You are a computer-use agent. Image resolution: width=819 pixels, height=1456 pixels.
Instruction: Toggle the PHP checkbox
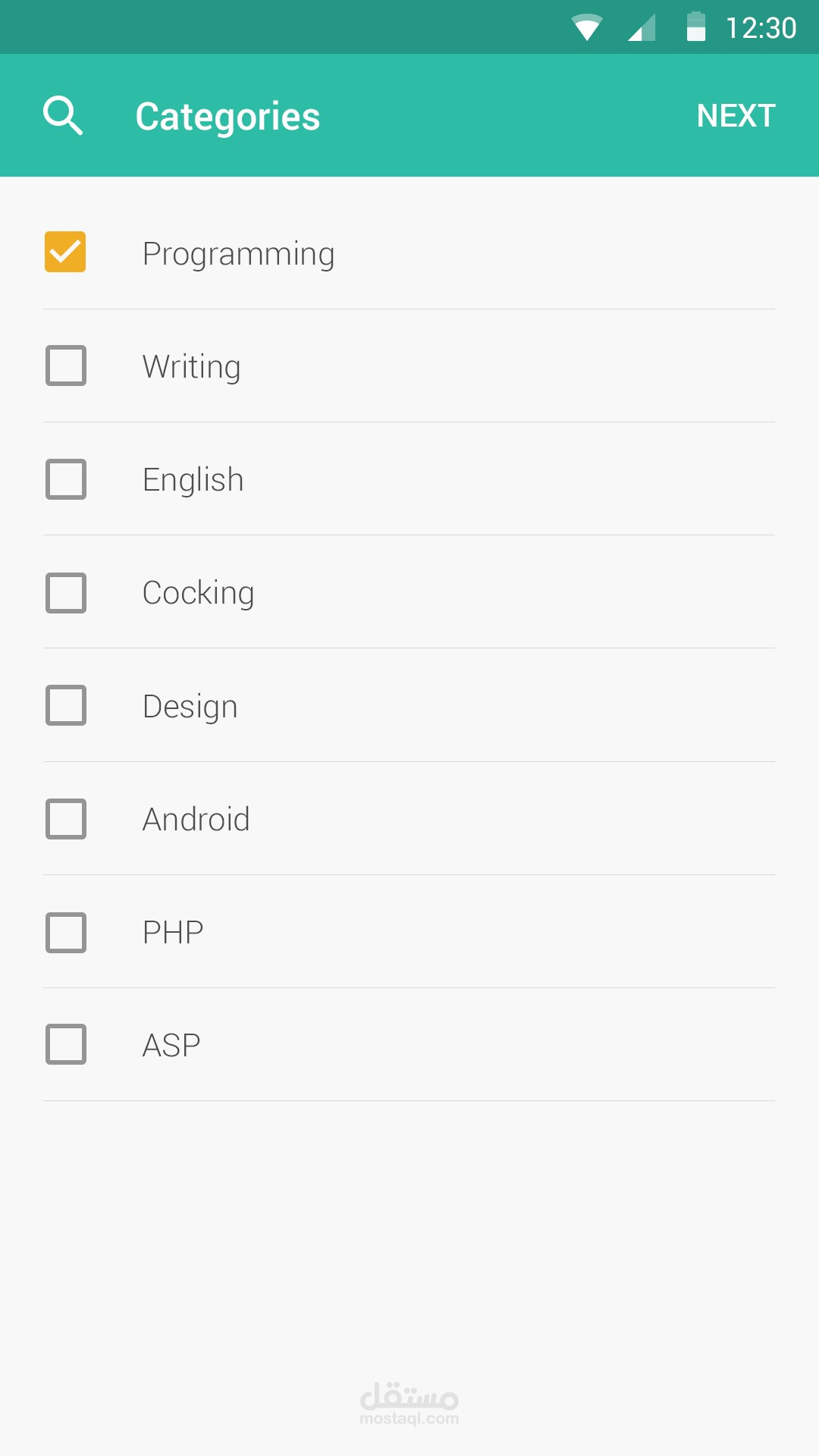[65, 932]
